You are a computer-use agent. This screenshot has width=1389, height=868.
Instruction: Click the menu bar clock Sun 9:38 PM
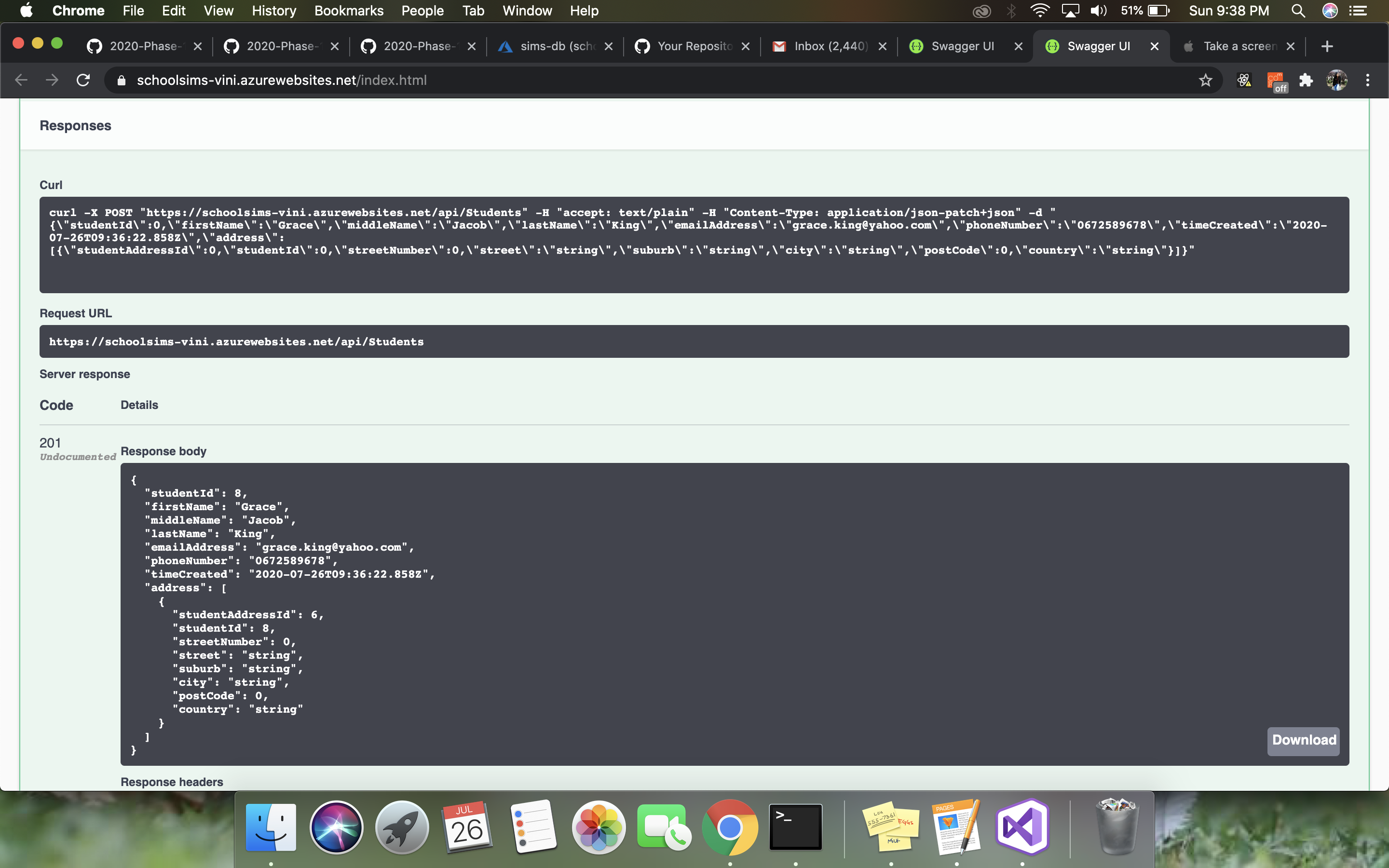1228,10
